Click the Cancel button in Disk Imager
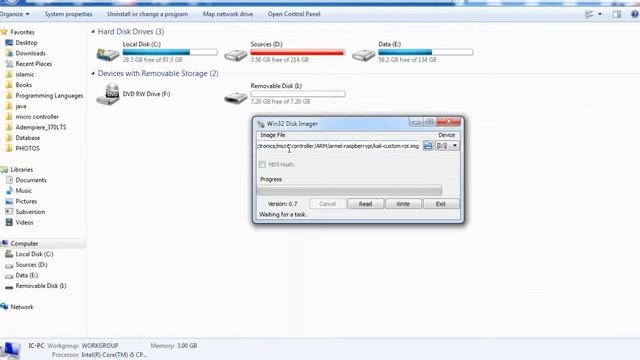Screen dimensions: 640x360 click(x=327, y=204)
